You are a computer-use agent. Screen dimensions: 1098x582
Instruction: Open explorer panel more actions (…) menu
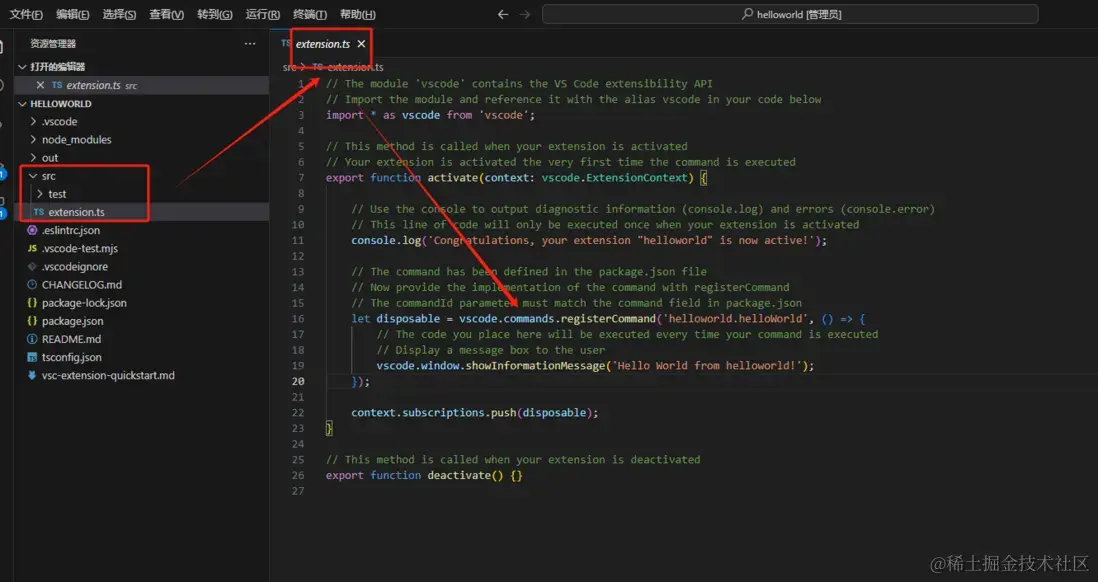tap(250, 43)
